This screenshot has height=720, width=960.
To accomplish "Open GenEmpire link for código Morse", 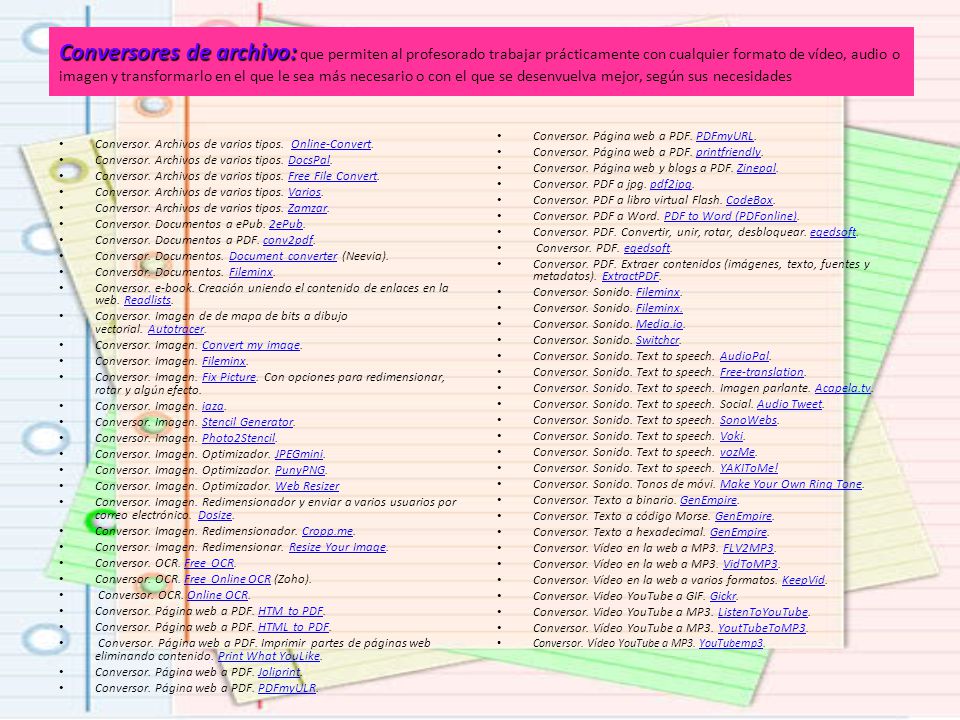I will coord(743,516).
